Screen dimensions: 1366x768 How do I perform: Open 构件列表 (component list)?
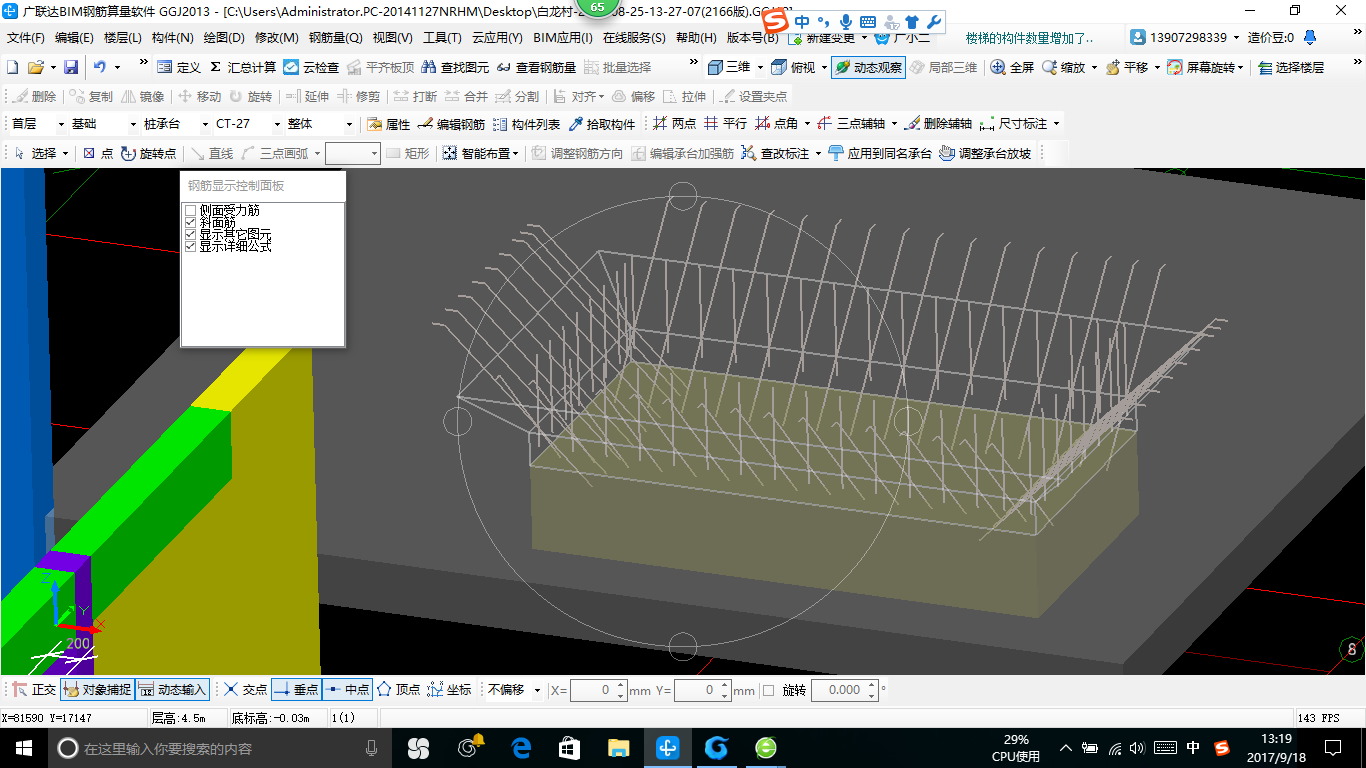tap(527, 124)
